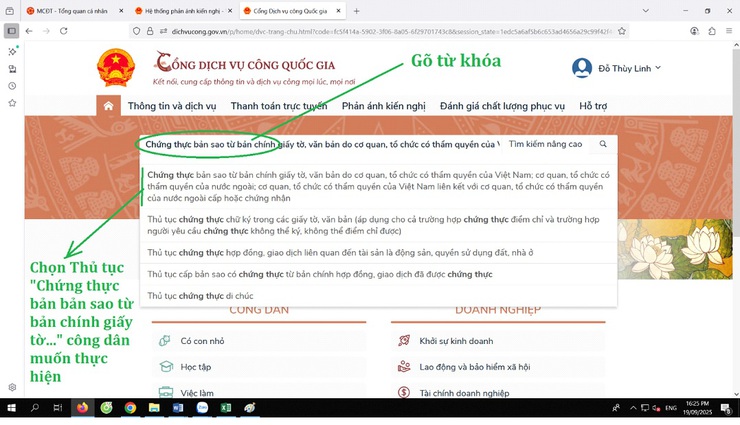Switch to the MCĐT - Tổng quan cá nhân tab
The width and height of the screenshot is (740, 425).
pyautogui.click(x=72, y=11)
